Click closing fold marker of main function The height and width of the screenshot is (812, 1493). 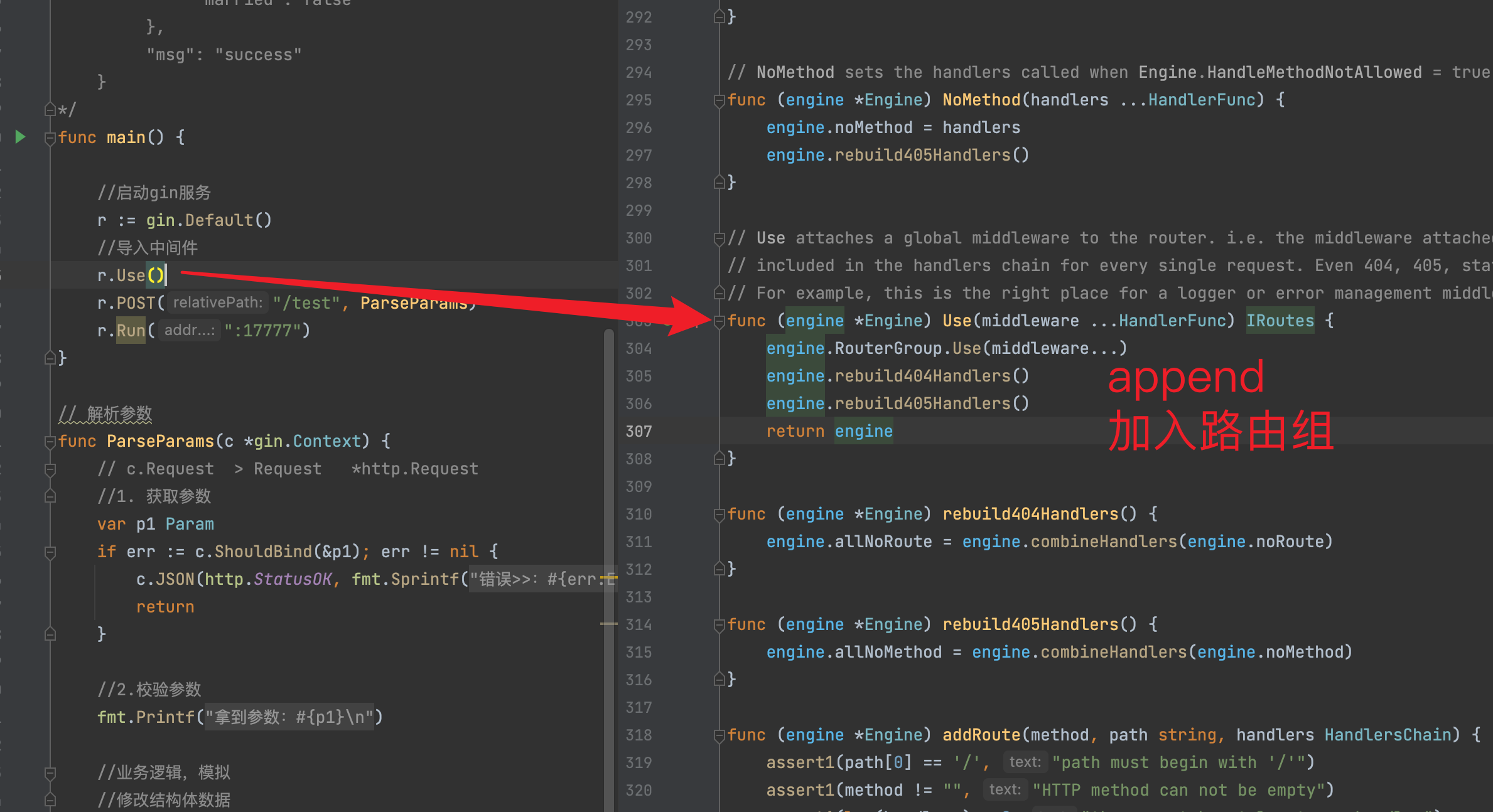click(x=50, y=358)
